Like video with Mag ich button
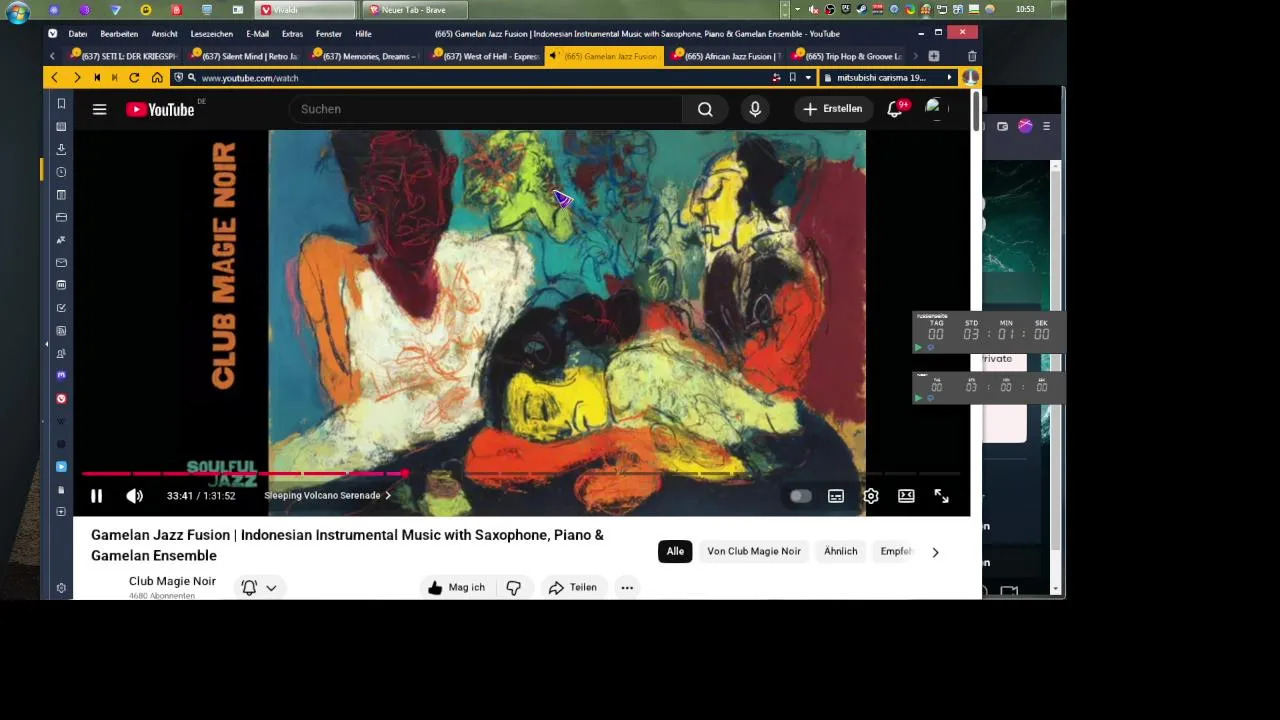Image resolution: width=1280 pixels, height=720 pixels. tap(456, 587)
